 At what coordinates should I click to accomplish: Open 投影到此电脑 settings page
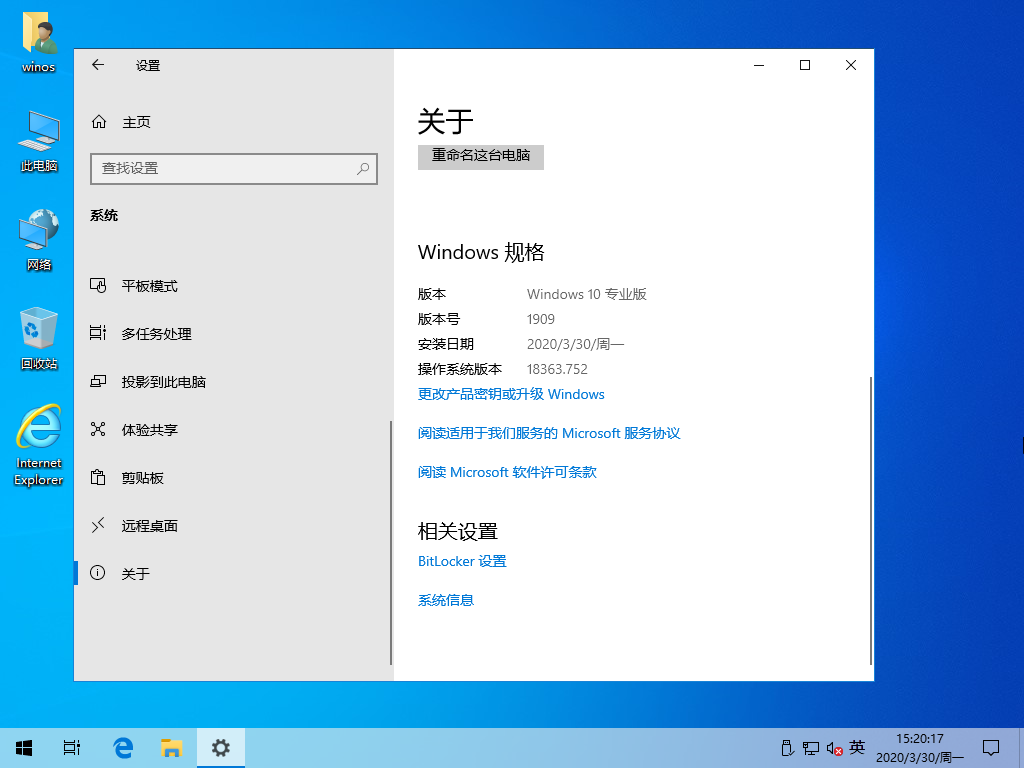click(234, 382)
